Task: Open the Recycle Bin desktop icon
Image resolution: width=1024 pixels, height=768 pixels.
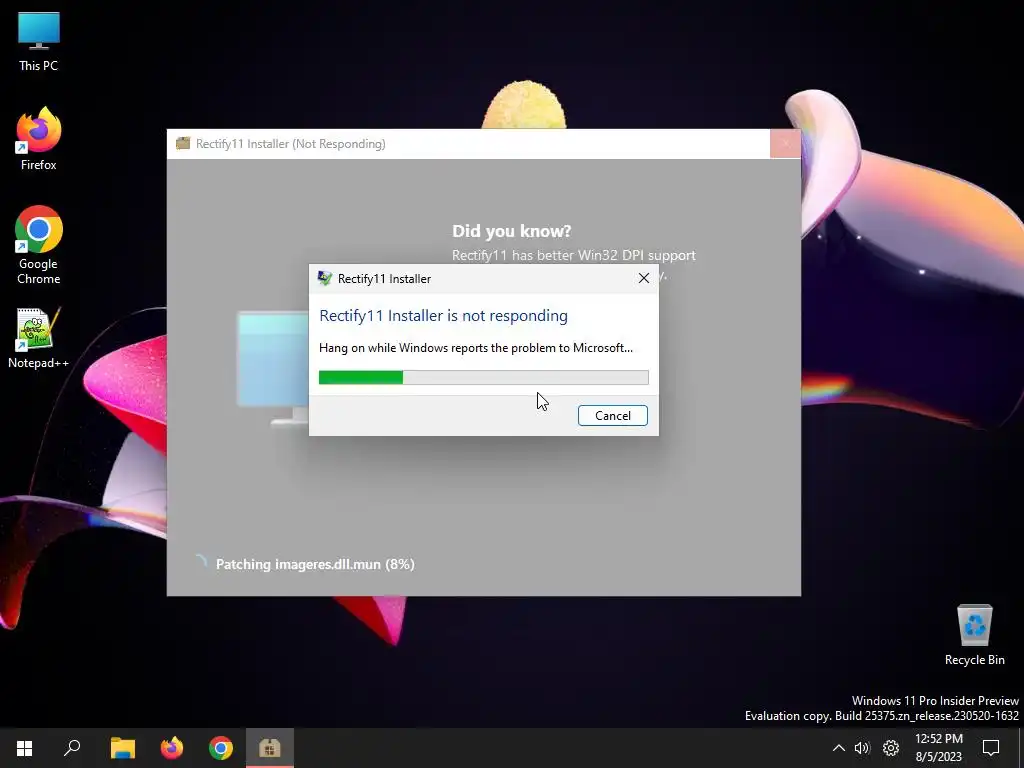Action: tap(974, 635)
